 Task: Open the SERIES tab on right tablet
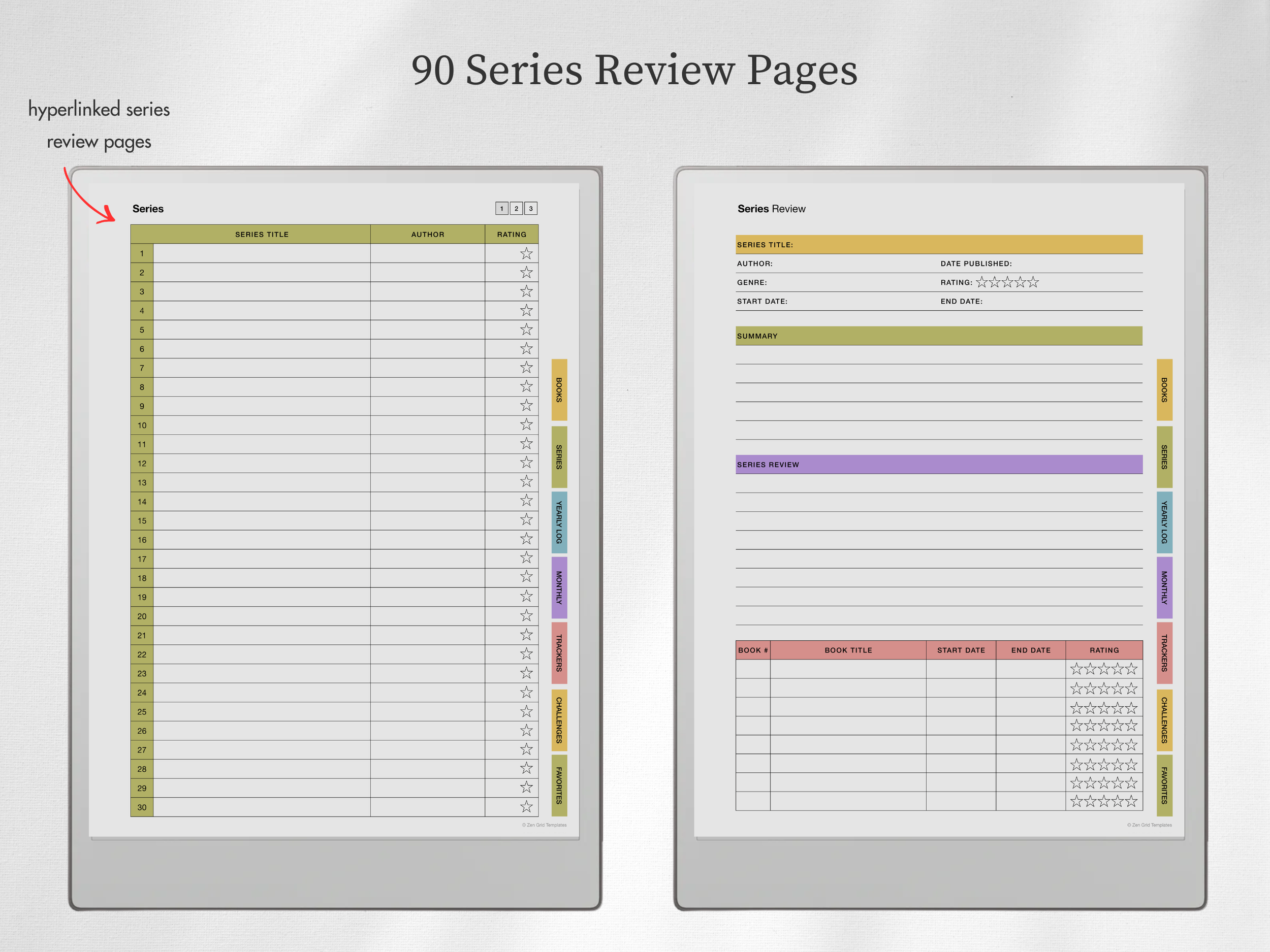click(x=1164, y=457)
